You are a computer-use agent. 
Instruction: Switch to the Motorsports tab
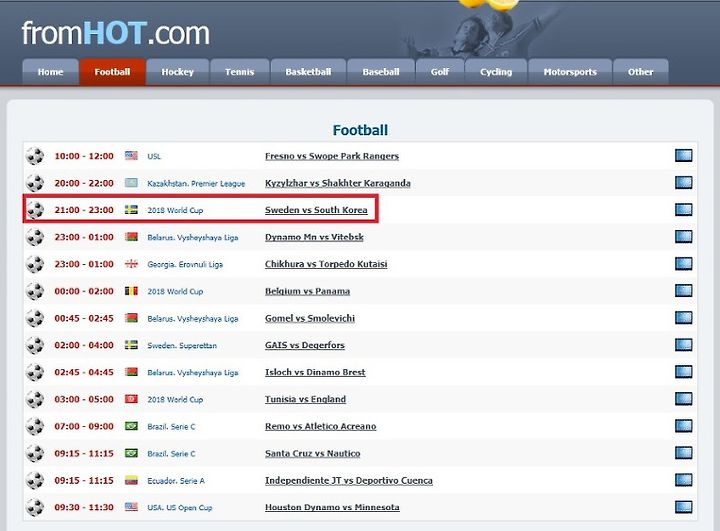click(x=570, y=72)
